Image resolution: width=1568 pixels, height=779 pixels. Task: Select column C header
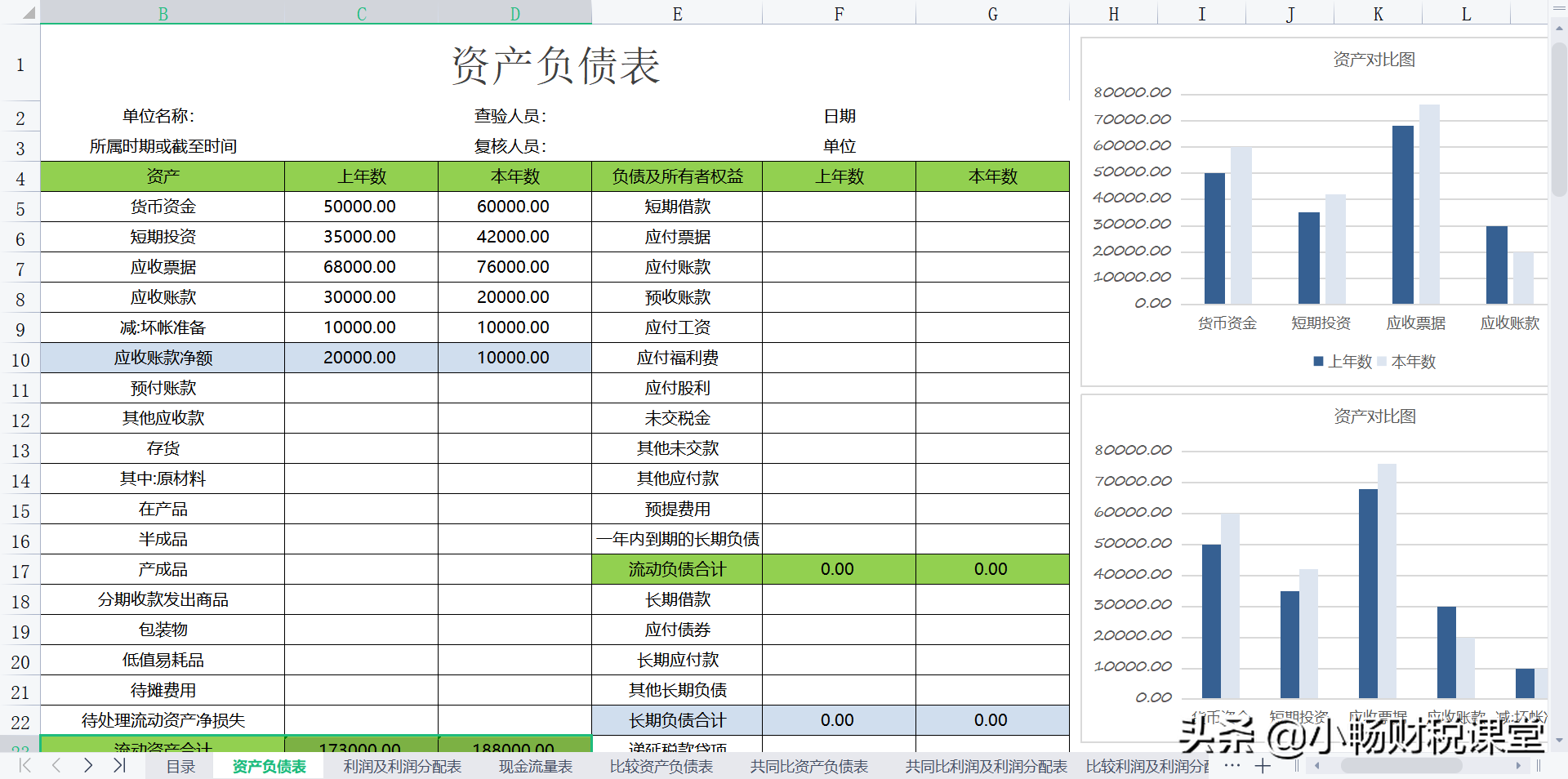[361, 13]
